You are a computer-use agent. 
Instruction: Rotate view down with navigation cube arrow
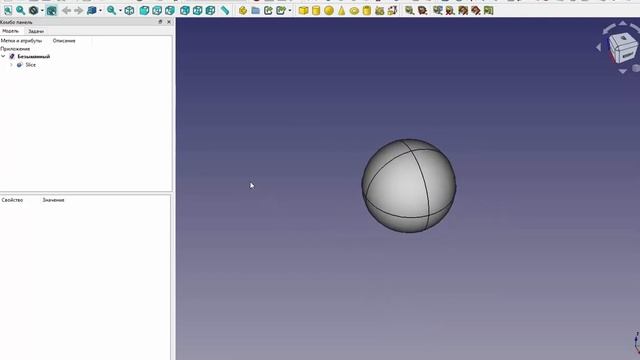pos(622,71)
